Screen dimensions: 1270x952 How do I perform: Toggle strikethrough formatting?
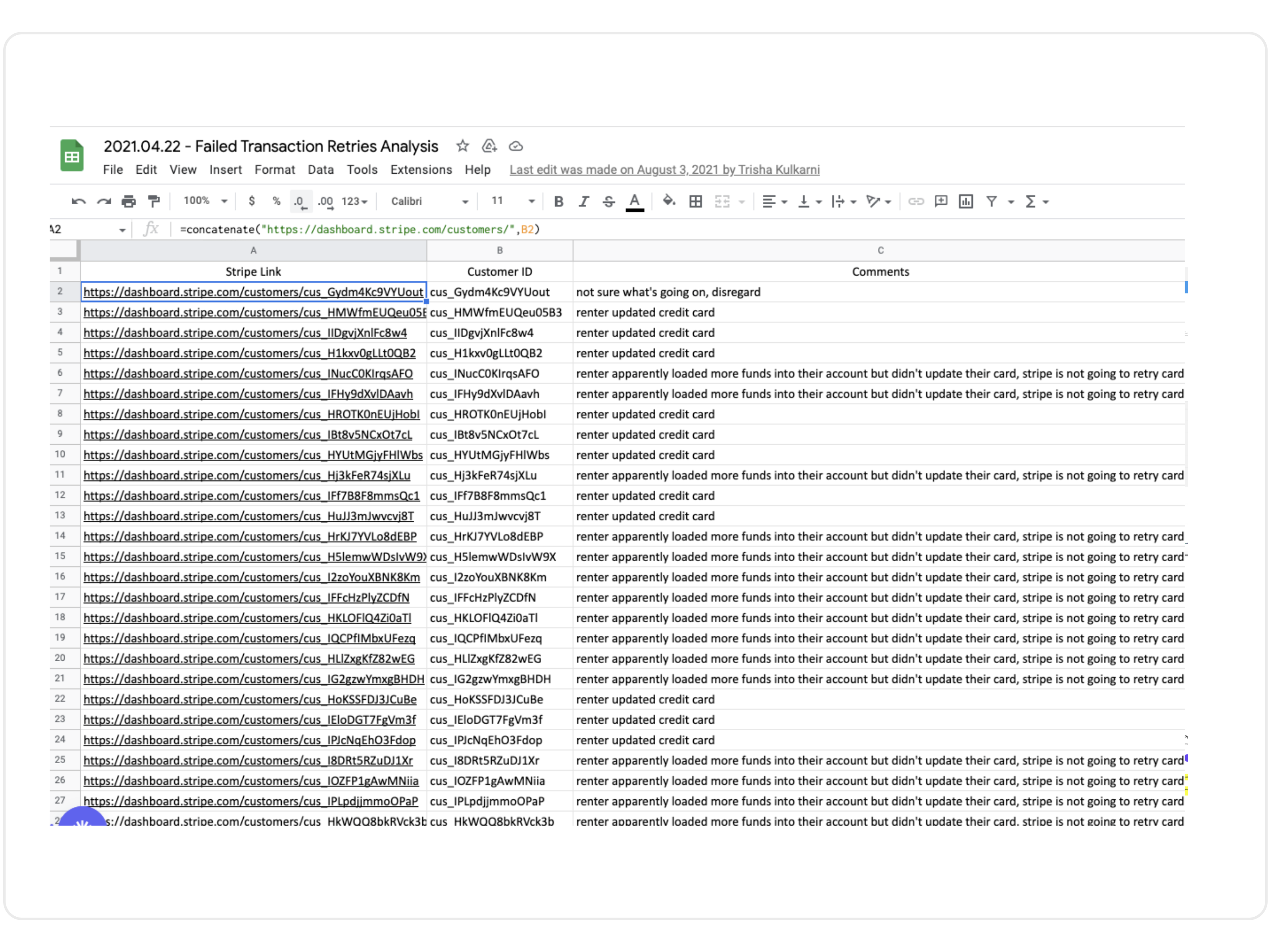click(x=608, y=202)
